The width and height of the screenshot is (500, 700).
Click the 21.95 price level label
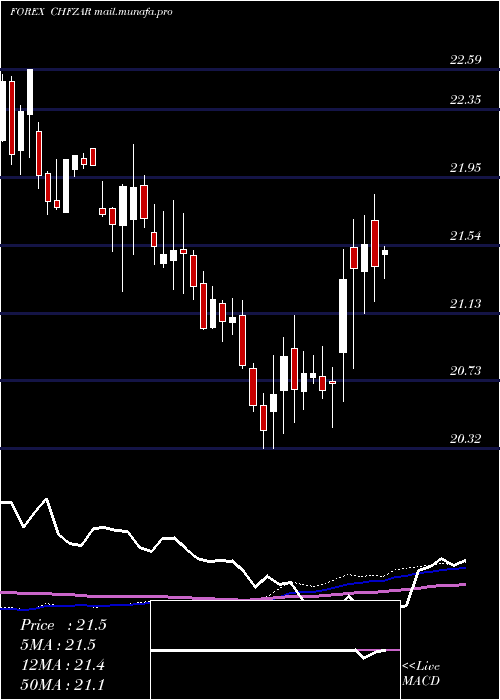click(x=466, y=168)
